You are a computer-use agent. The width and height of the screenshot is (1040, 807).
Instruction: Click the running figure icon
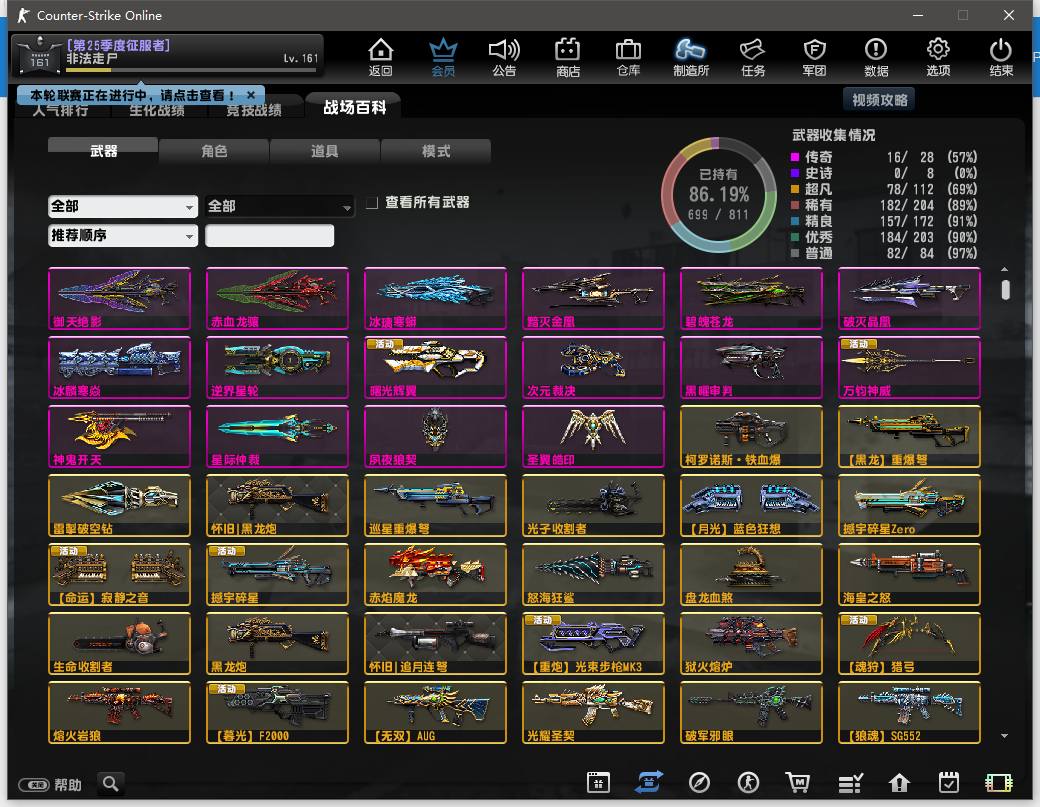coord(749,782)
